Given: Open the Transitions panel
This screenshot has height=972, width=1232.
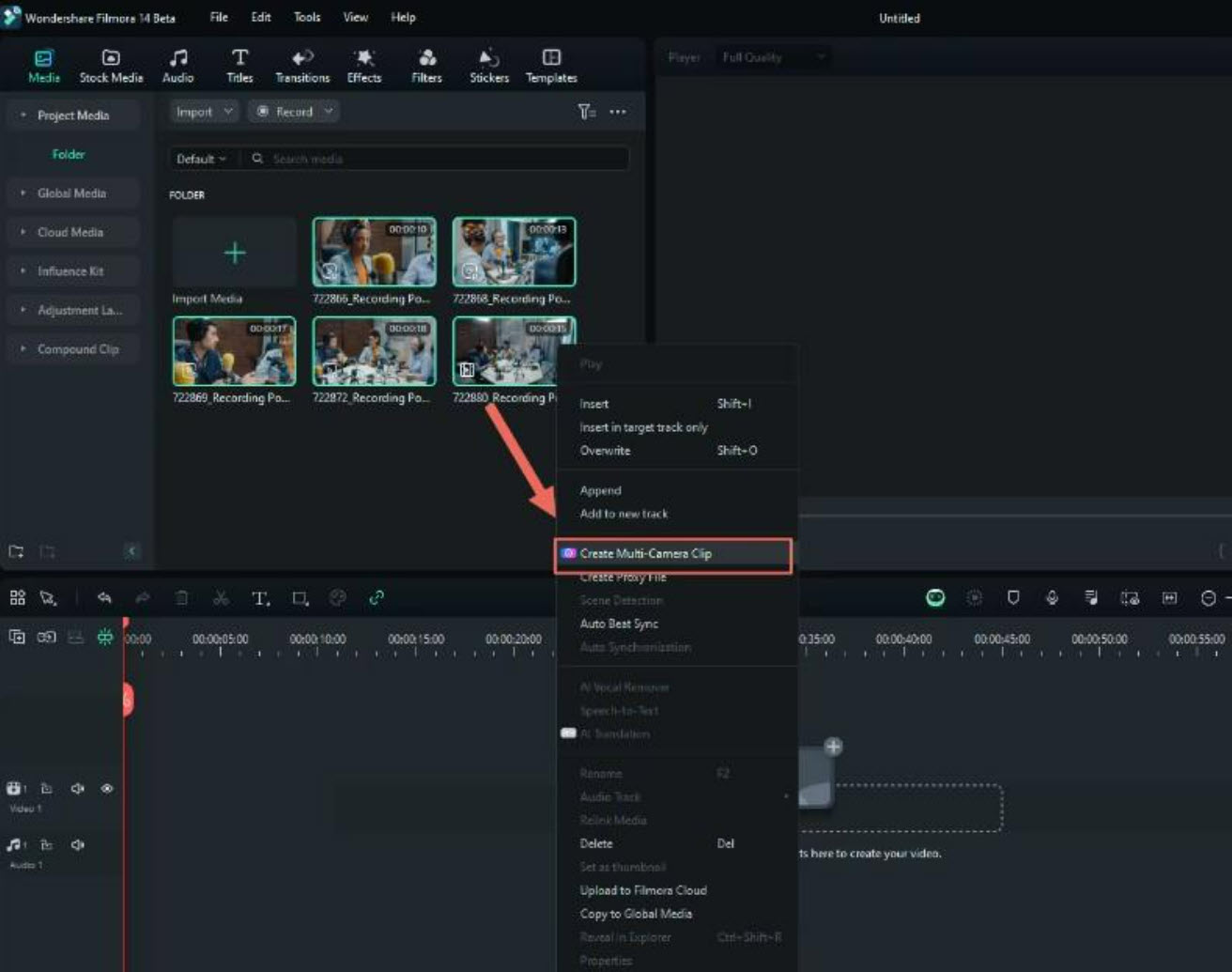Looking at the screenshot, I should tap(301, 66).
